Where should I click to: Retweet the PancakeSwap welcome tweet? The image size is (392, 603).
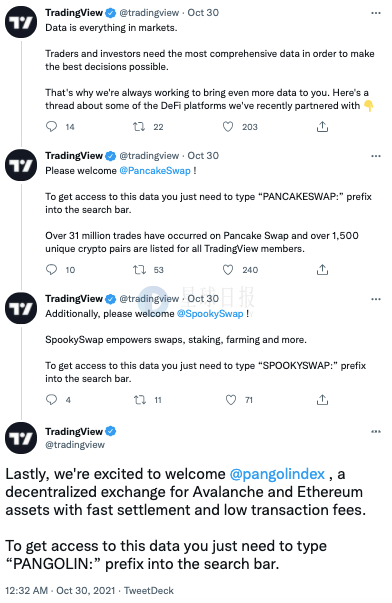click(x=139, y=270)
